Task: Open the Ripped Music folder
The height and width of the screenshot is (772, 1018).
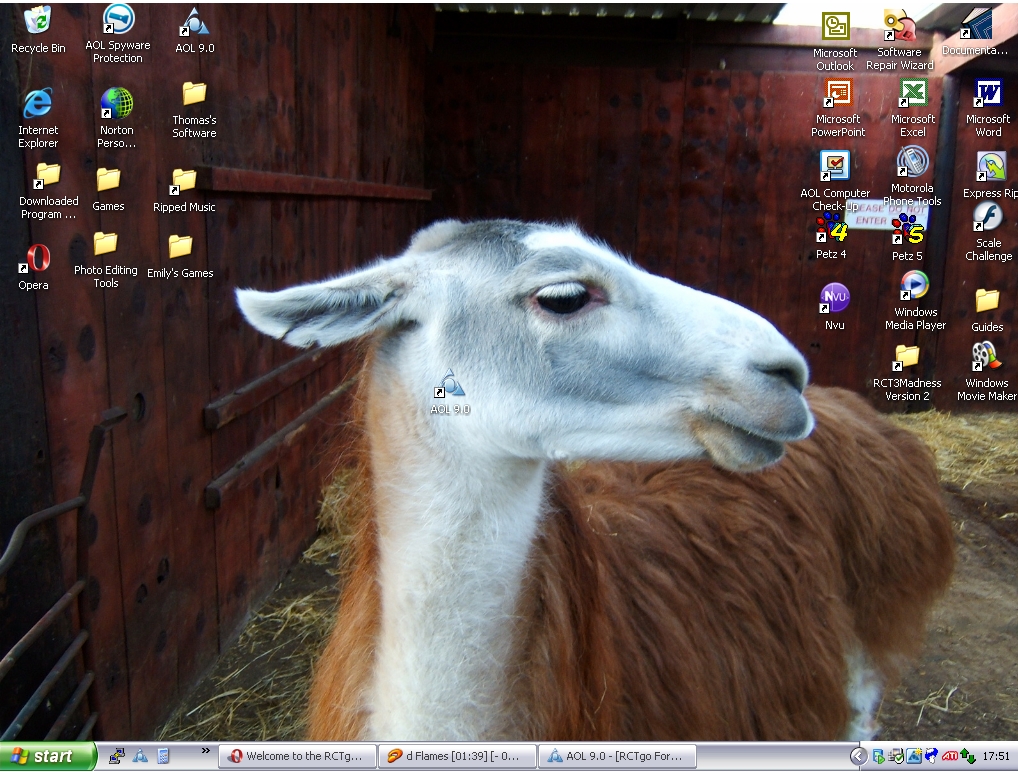Action: pos(184,181)
